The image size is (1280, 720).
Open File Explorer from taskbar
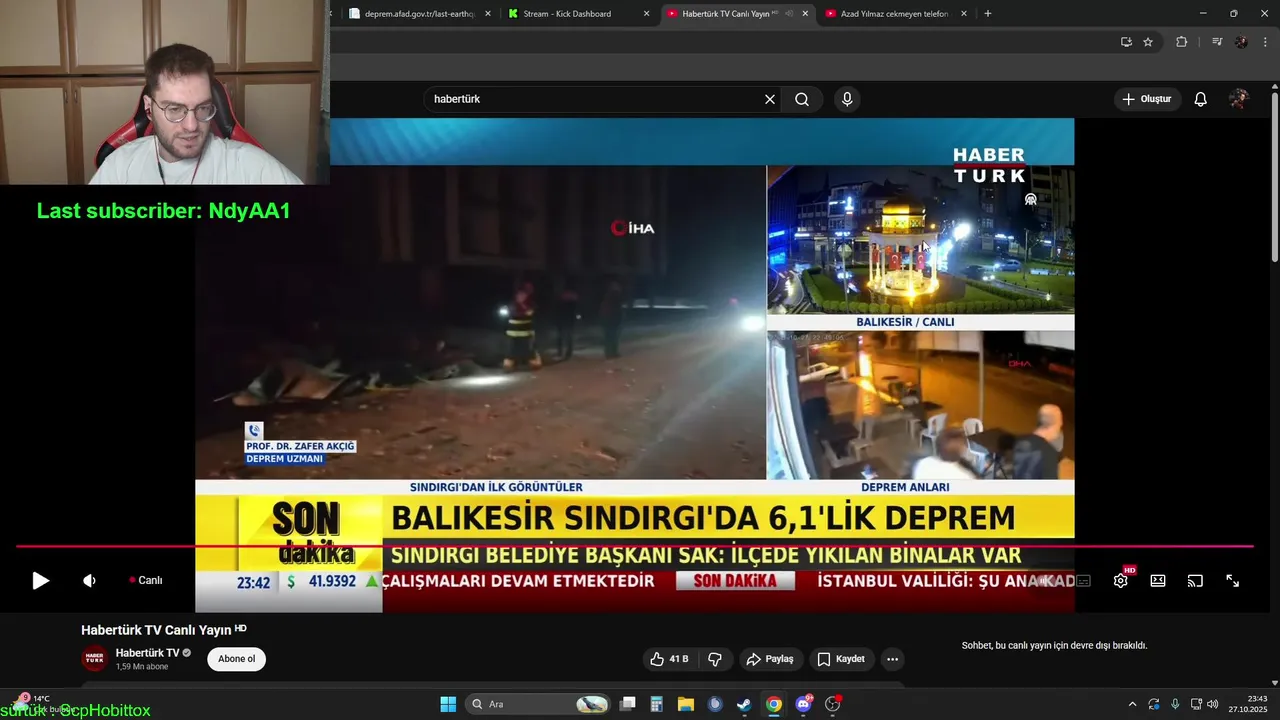tap(686, 704)
